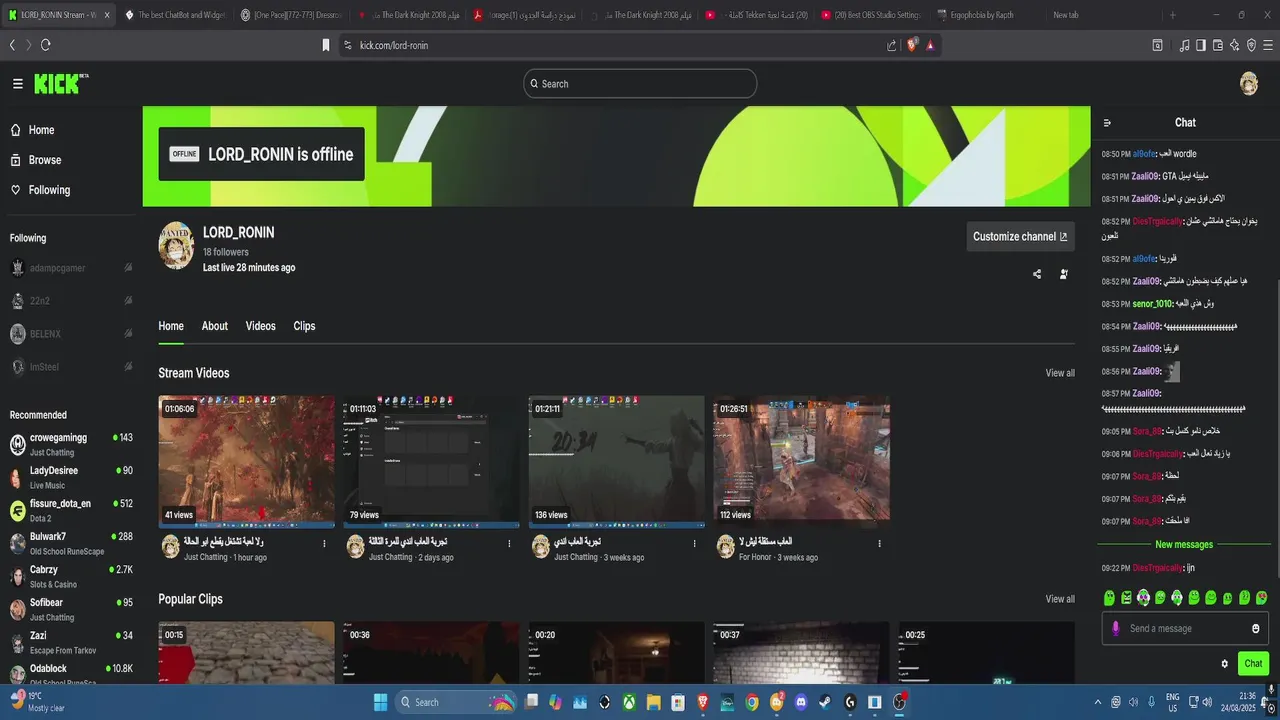This screenshot has height=720, width=1280.
Task: Switch to Ergophobia by Rapth browser tab
Action: pyautogui.click(x=980, y=15)
